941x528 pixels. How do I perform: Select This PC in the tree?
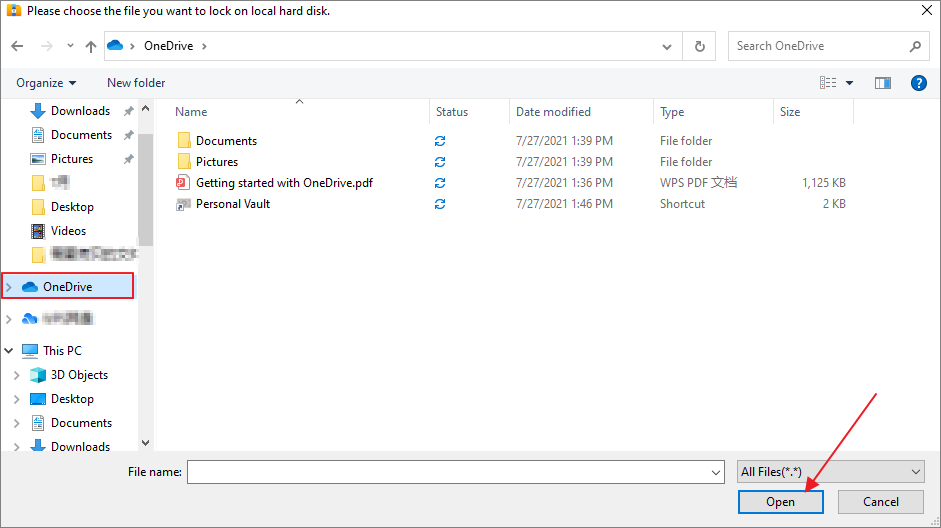click(x=62, y=350)
